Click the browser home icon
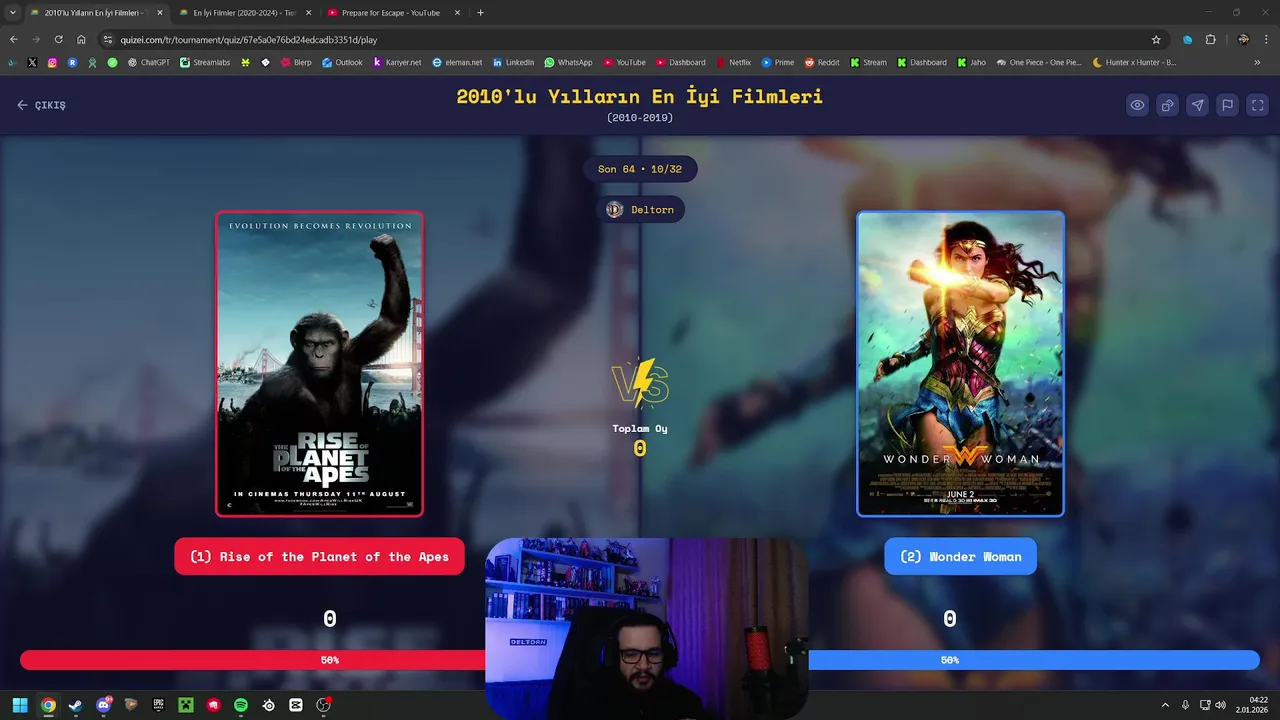This screenshot has width=1280, height=720. [x=81, y=40]
